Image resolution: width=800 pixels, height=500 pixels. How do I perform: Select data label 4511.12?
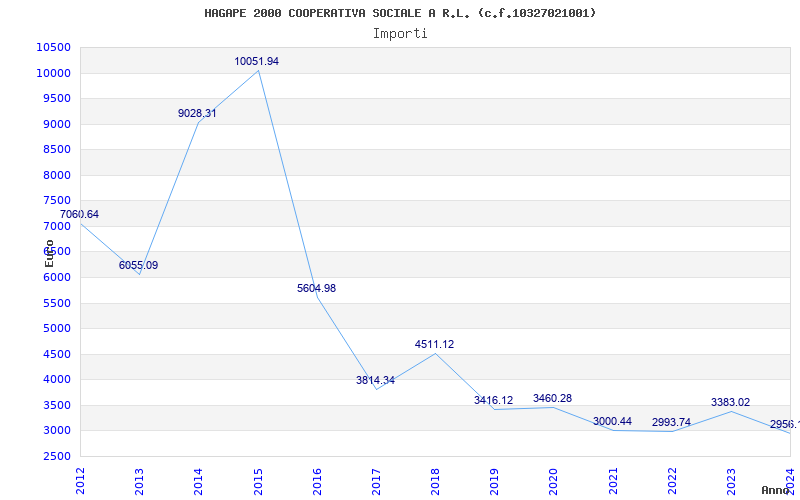(x=434, y=344)
